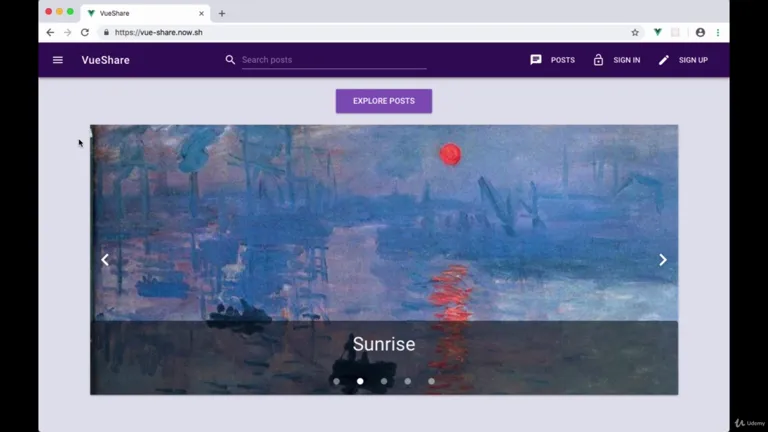Open the Chrome profile avatar
This screenshot has width=768, height=432.
coord(700,32)
